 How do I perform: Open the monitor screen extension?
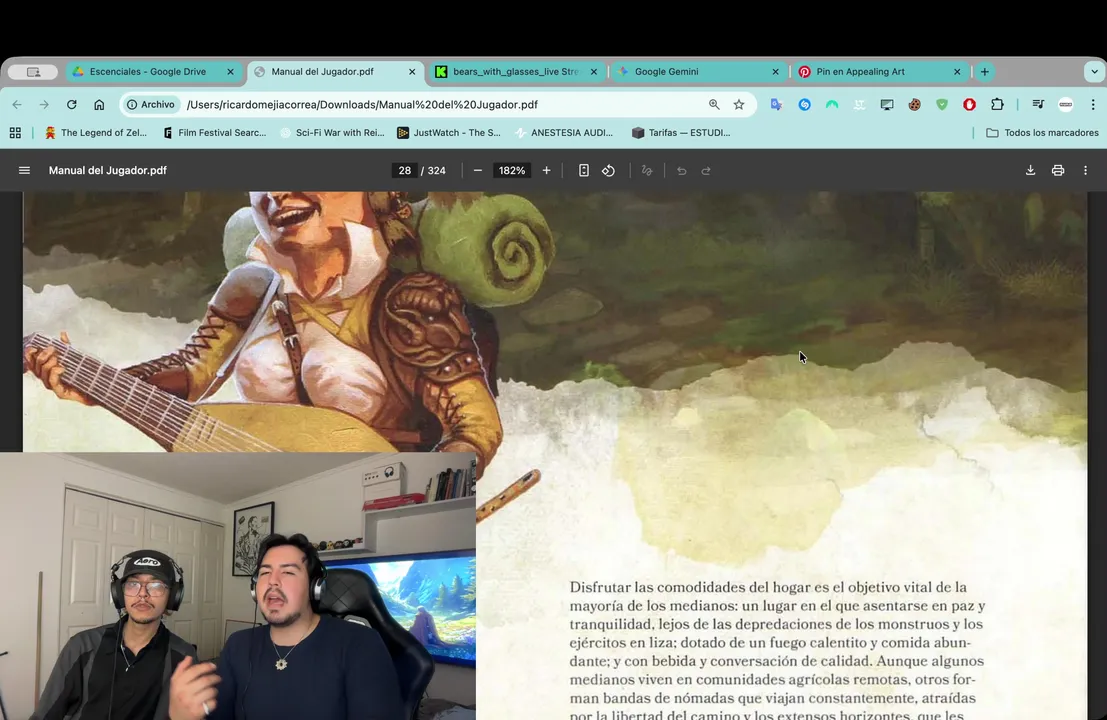click(x=887, y=104)
